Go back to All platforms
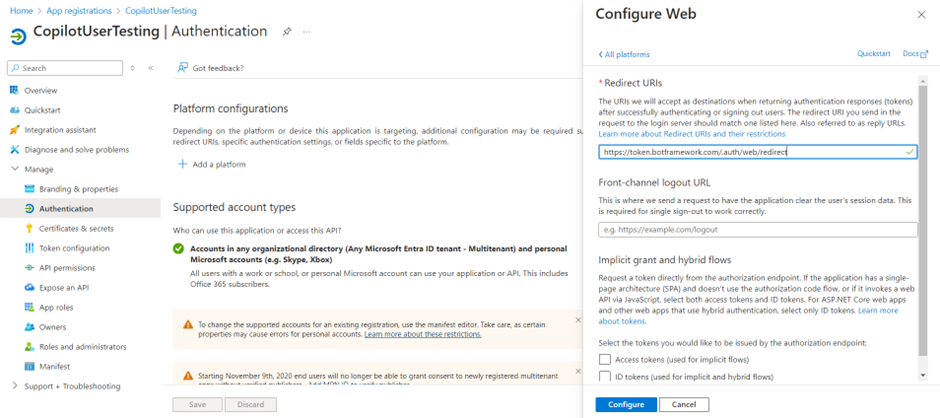Image resolution: width=940 pixels, height=418 pixels. click(624, 54)
